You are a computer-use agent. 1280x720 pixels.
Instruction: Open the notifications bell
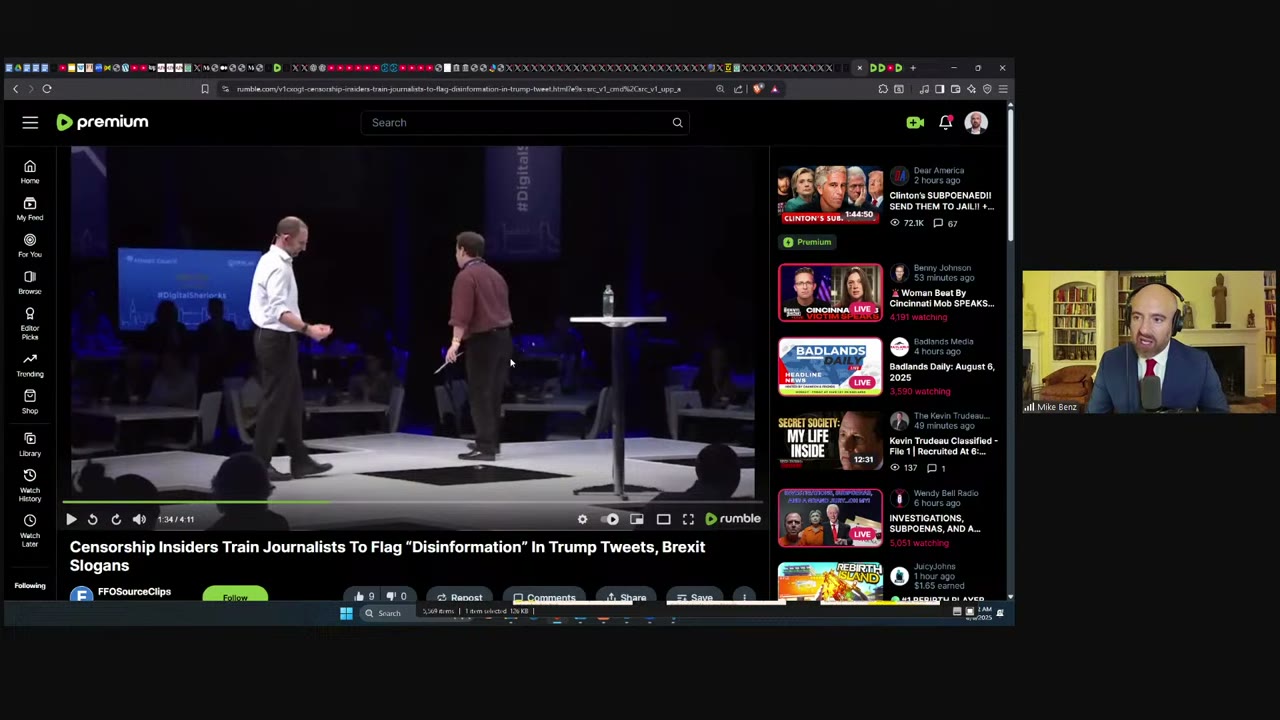(945, 122)
